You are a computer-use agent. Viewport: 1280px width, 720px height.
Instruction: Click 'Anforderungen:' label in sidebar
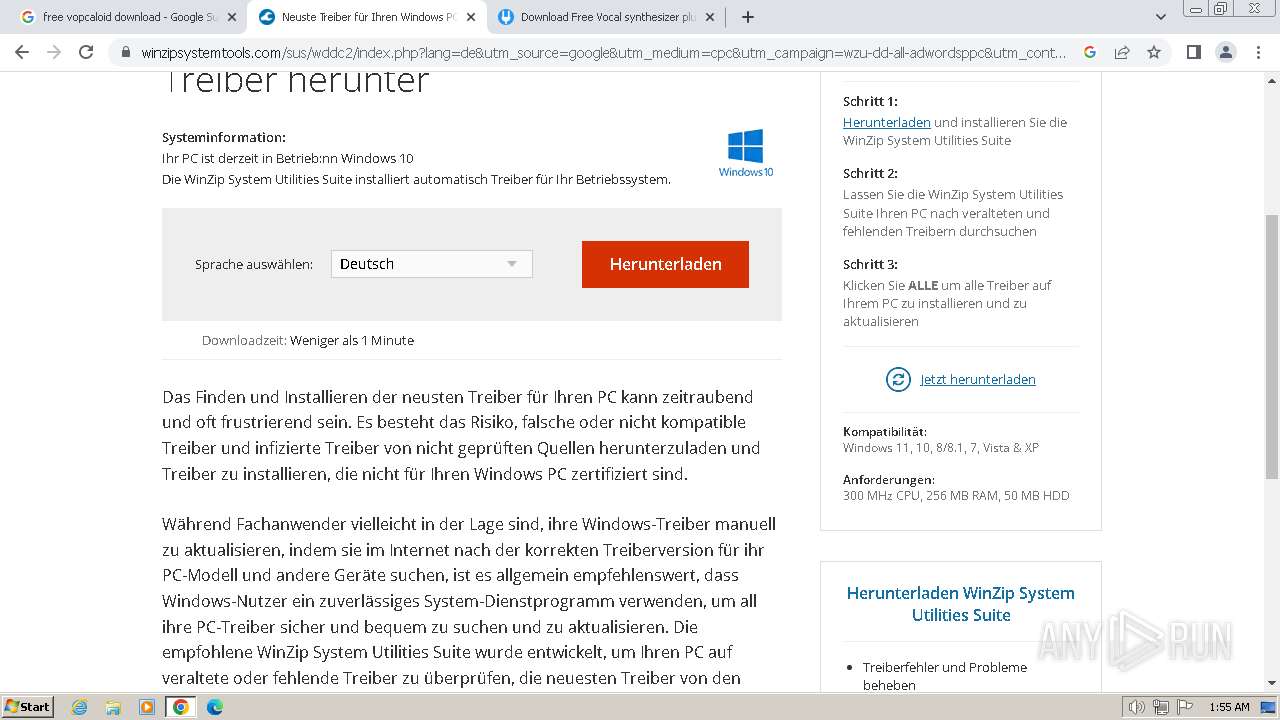(x=889, y=479)
